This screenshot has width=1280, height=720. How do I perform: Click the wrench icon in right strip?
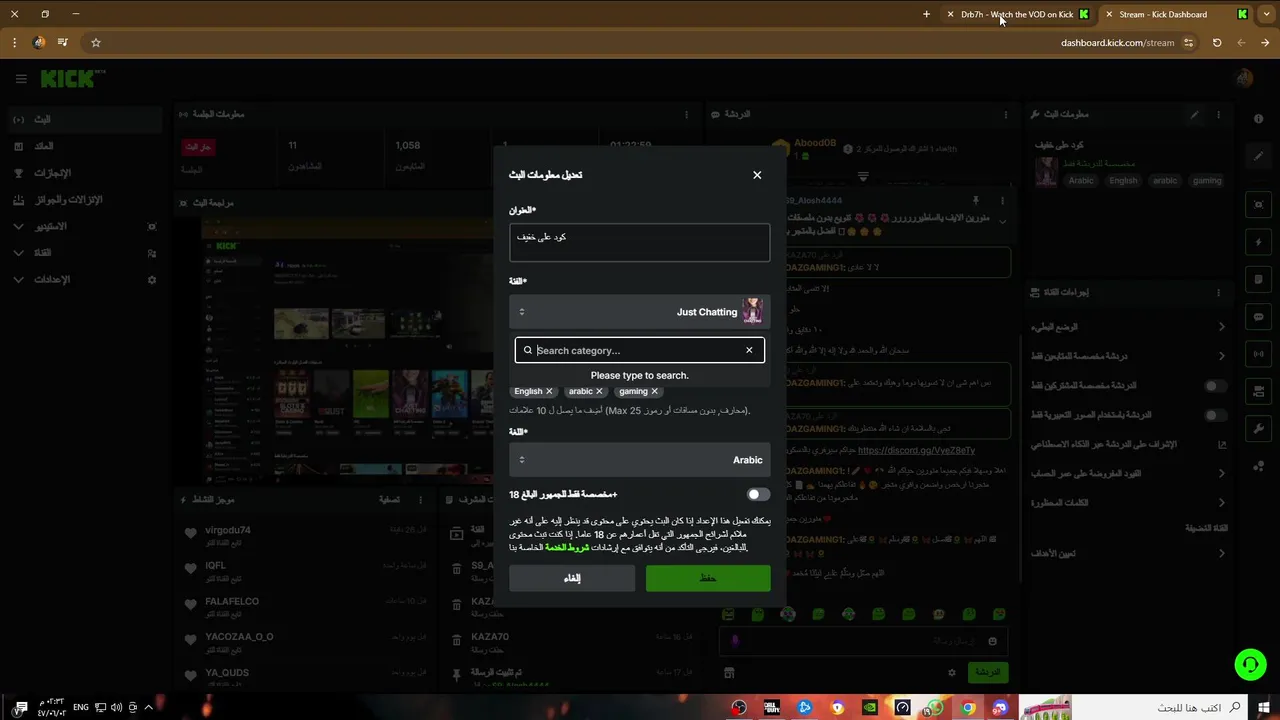coord(1259,428)
